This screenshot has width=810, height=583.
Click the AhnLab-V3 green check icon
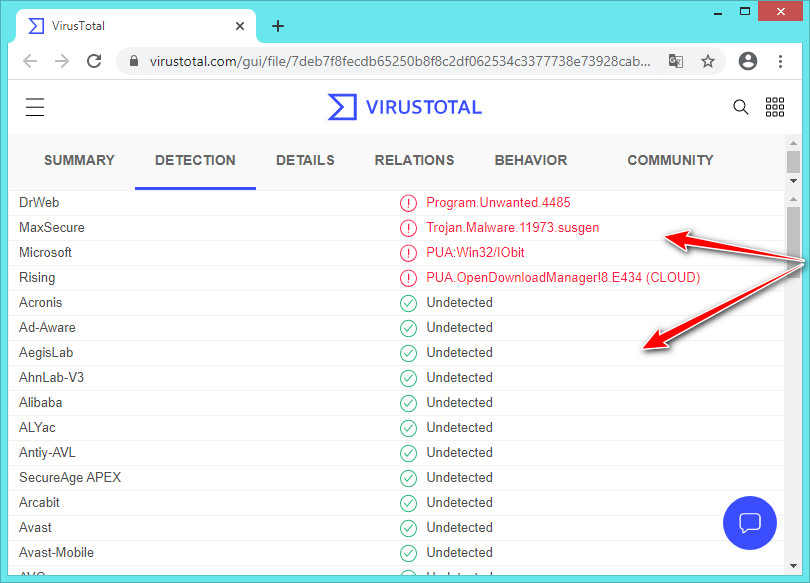tap(408, 378)
